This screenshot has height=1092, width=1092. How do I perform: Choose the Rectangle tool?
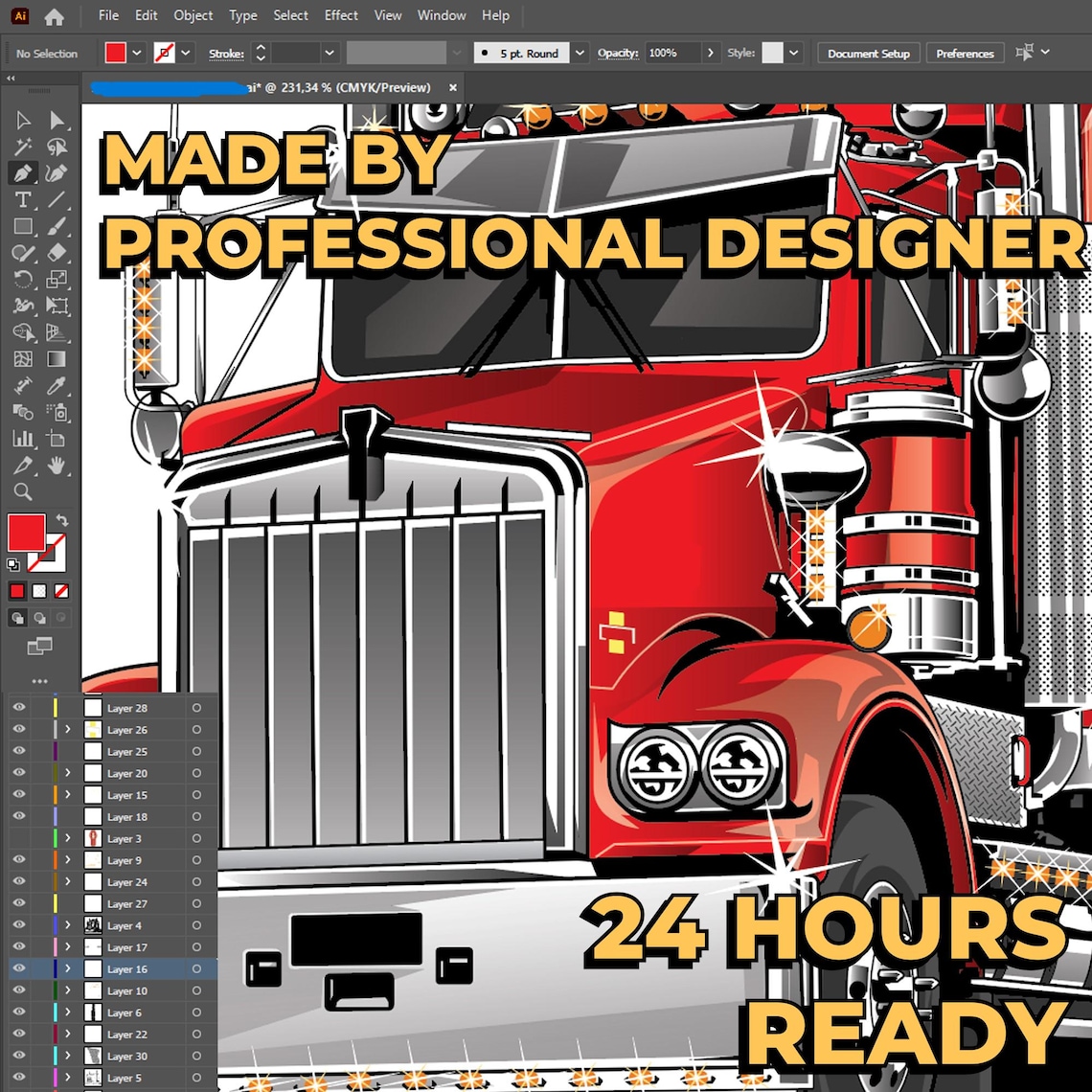tap(23, 225)
